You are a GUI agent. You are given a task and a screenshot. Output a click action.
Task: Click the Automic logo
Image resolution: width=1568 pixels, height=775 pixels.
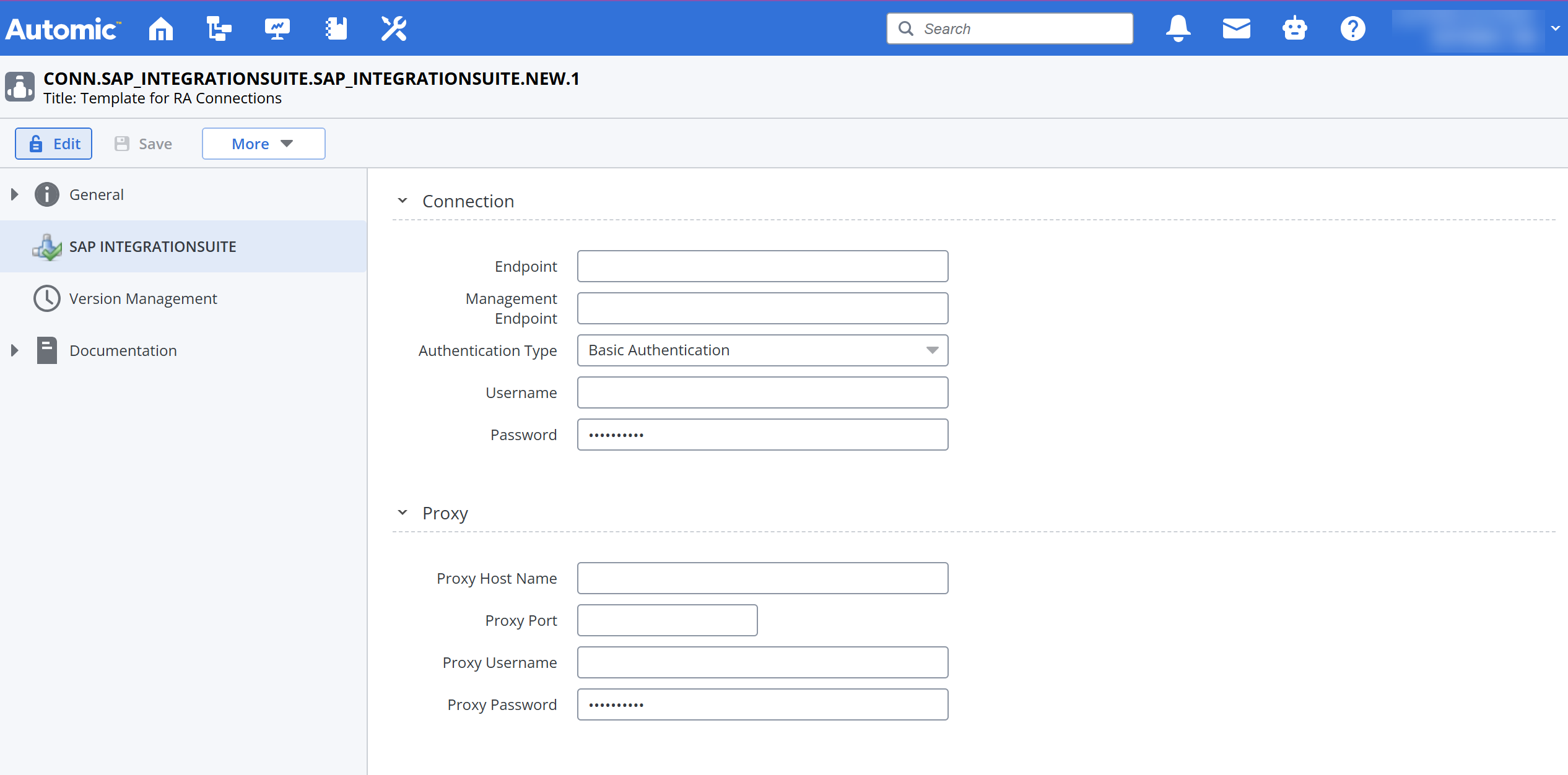[63, 29]
